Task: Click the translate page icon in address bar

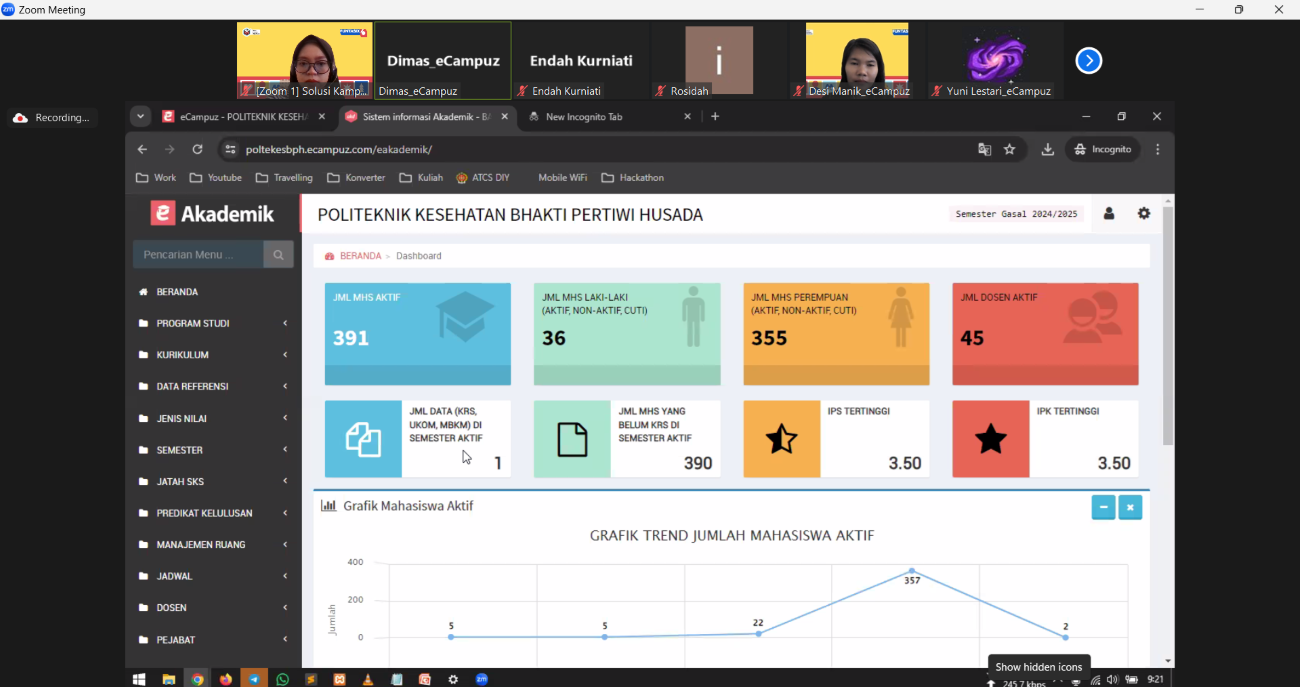Action: [x=984, y=149]
